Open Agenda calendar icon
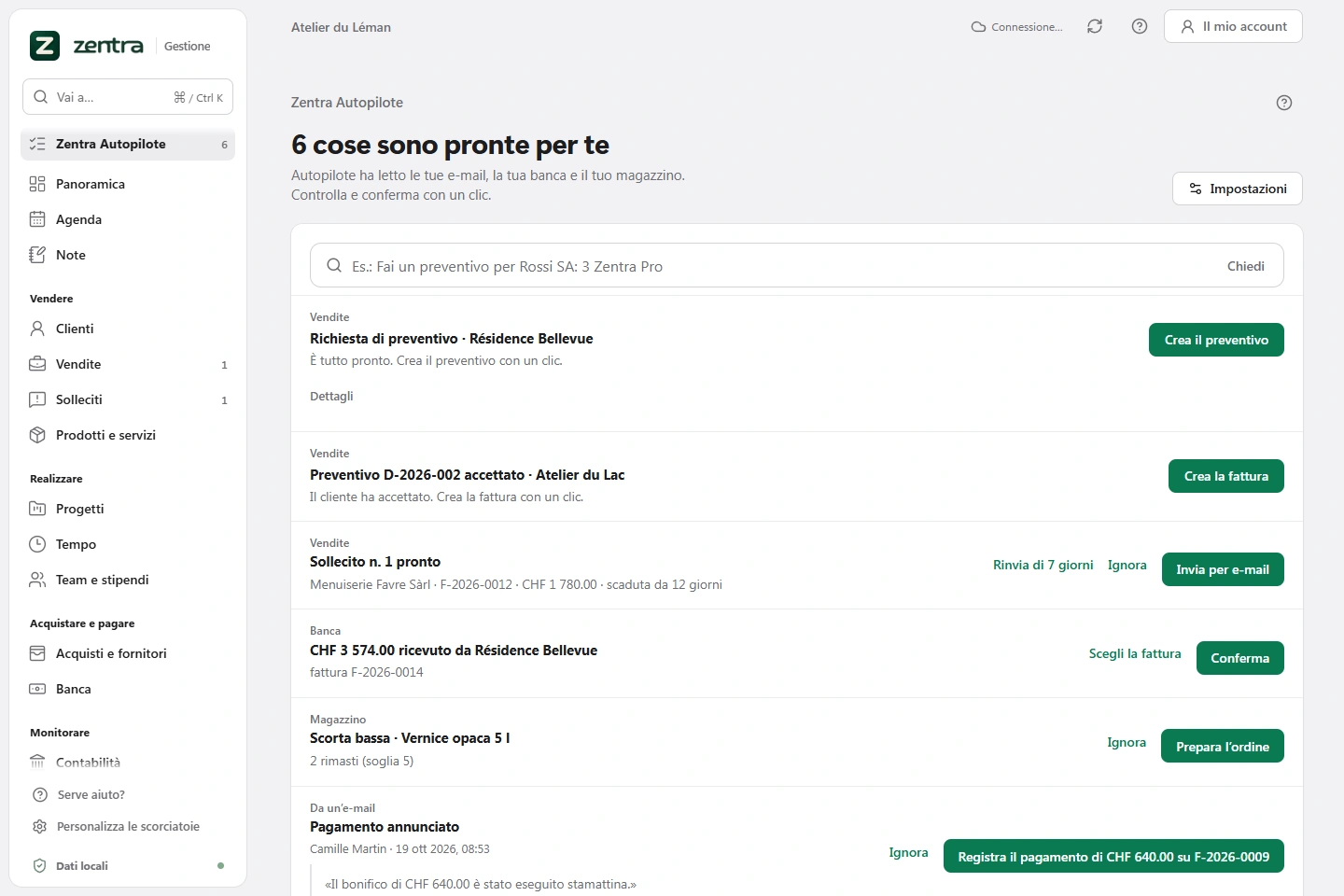 [37, 219]
